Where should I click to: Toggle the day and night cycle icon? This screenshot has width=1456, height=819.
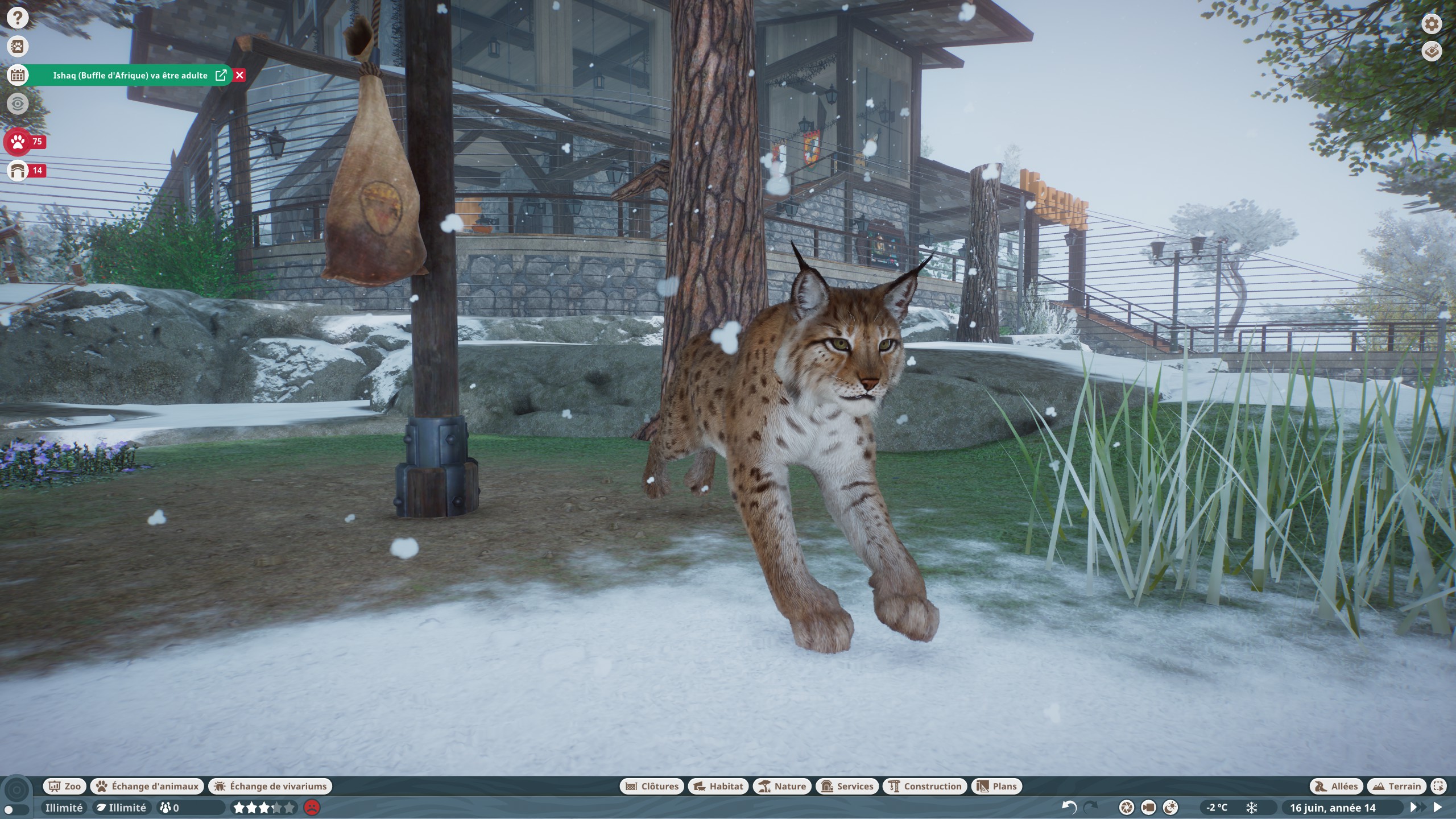(1170, 807)
